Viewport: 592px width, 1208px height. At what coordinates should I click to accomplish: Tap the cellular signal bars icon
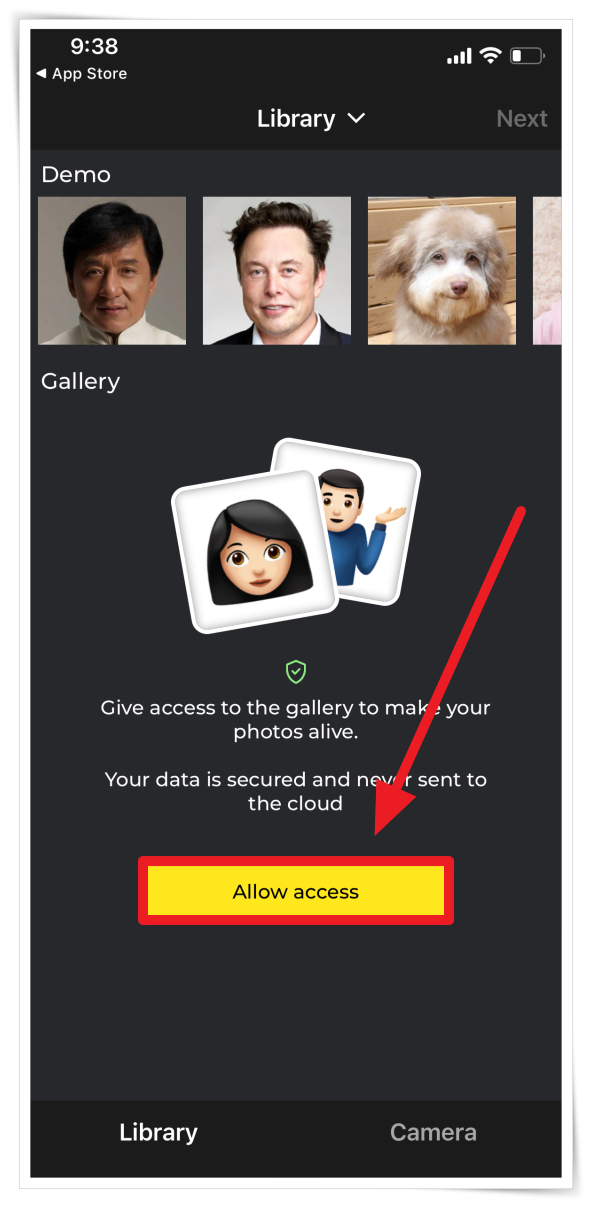click(x=459, y=57)
